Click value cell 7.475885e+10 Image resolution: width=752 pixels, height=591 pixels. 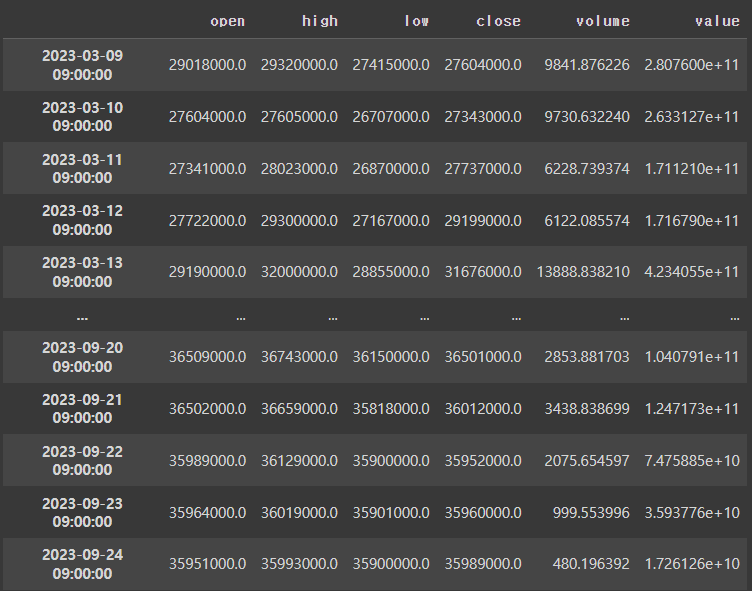coord(692,461)
